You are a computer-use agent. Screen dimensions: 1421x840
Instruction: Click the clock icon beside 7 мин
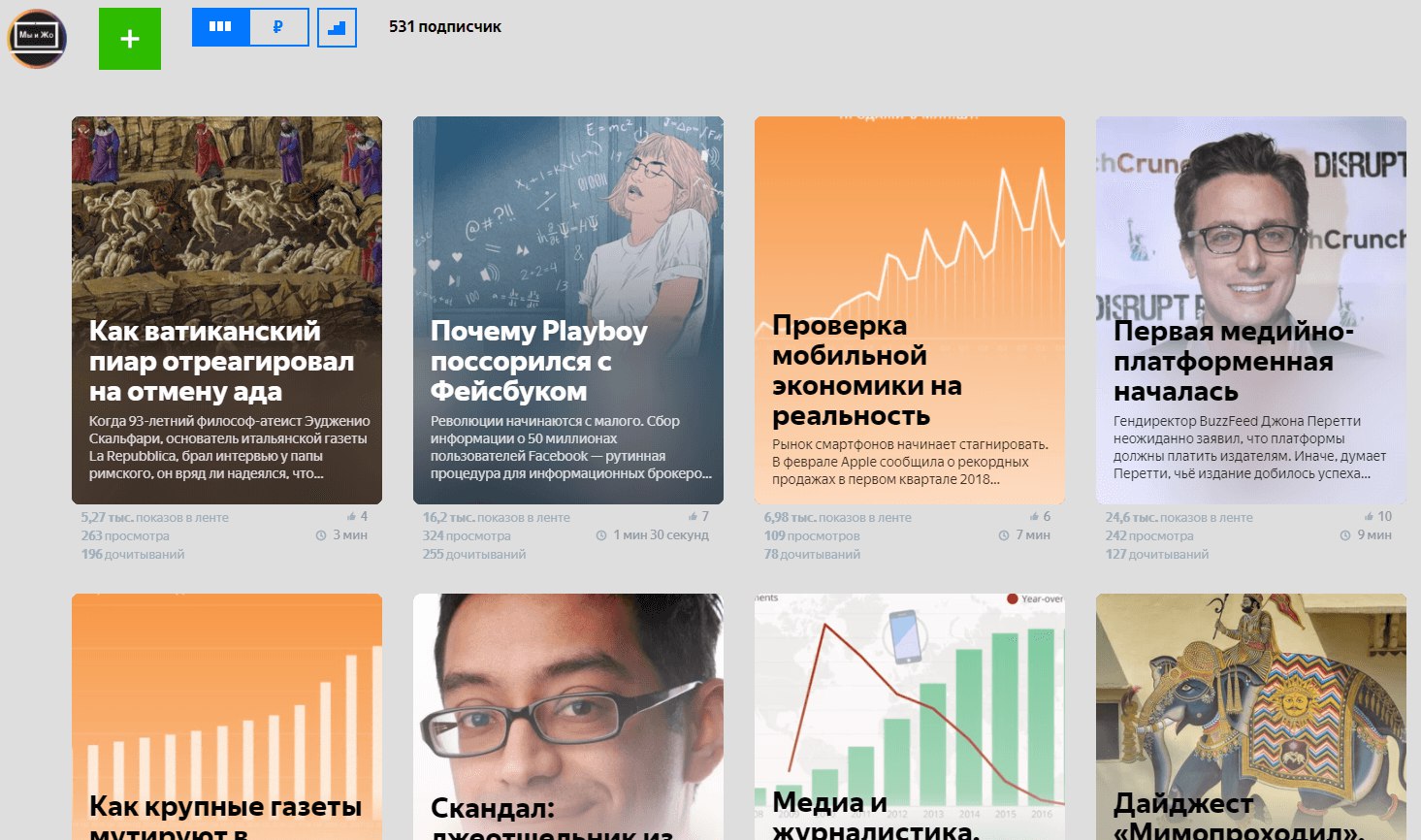1004,535
